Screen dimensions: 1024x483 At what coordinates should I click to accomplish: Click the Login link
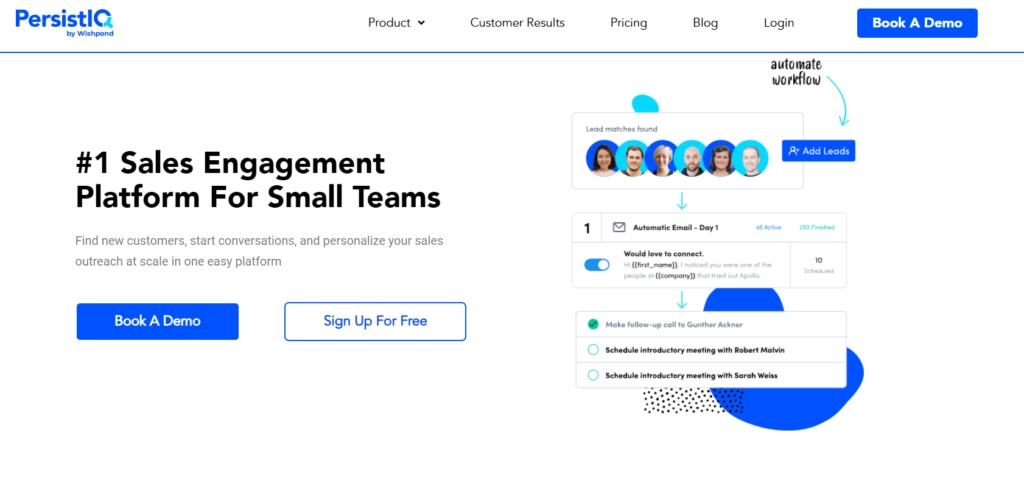tap(779, 23)
